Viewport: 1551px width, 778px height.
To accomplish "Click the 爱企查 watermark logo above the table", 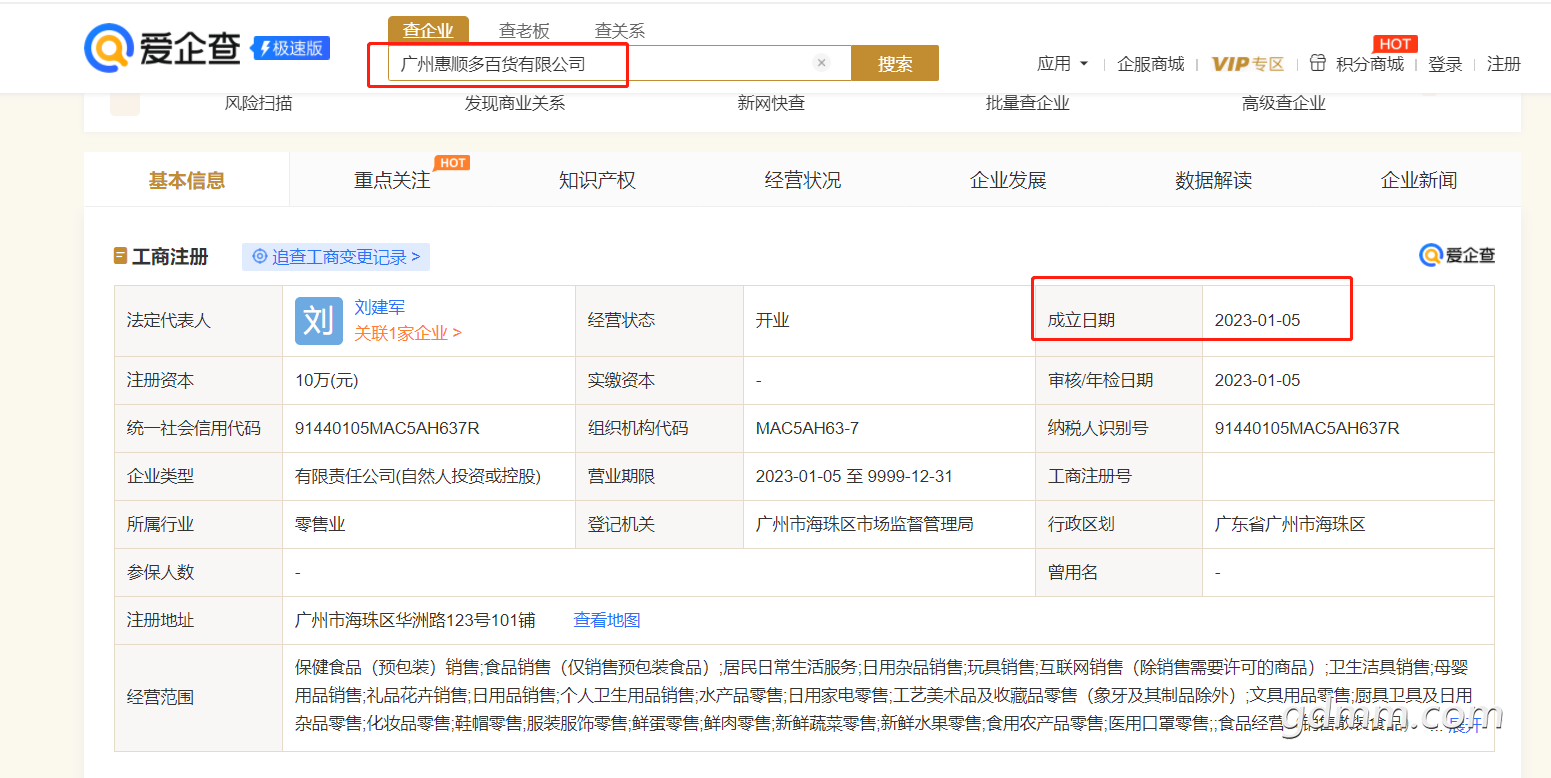I will click(1457, 256).
